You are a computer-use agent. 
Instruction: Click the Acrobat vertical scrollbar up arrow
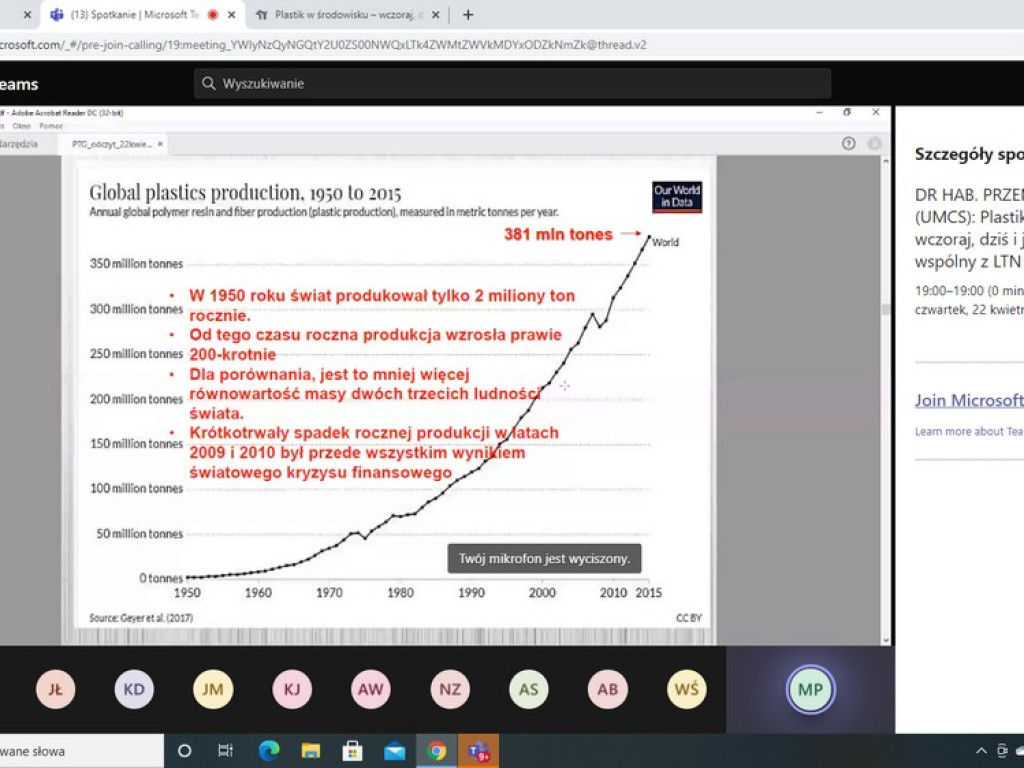point(886,161)
